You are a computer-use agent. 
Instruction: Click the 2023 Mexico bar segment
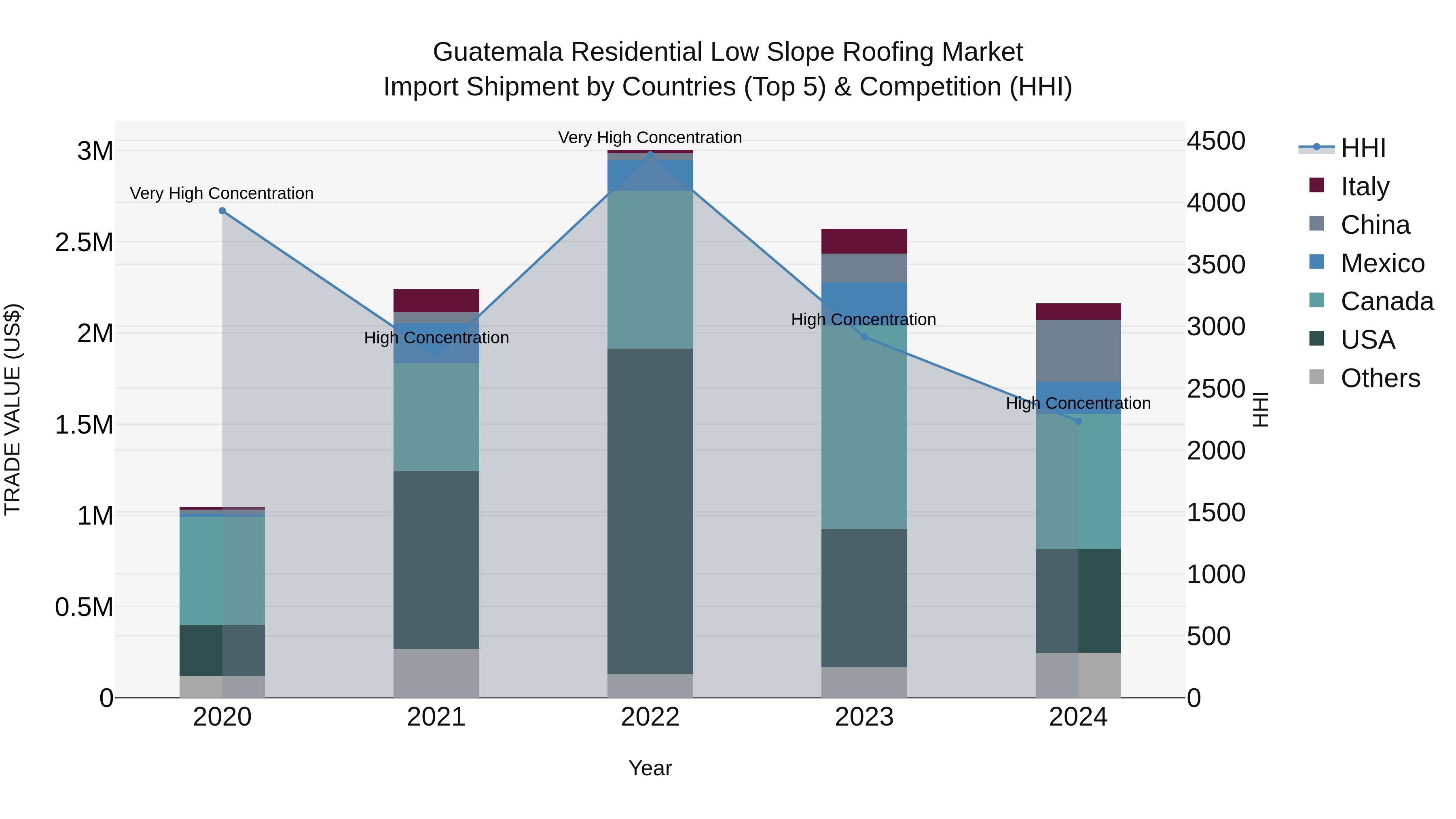[x=864, y=304]
